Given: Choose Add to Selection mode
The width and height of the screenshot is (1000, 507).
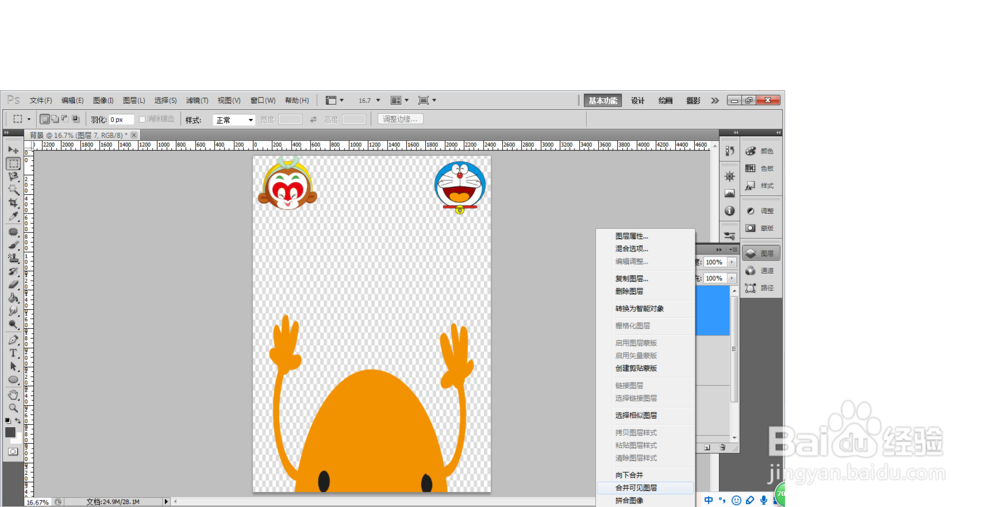Looking at the screenshot, I should [x=55, y=119].
